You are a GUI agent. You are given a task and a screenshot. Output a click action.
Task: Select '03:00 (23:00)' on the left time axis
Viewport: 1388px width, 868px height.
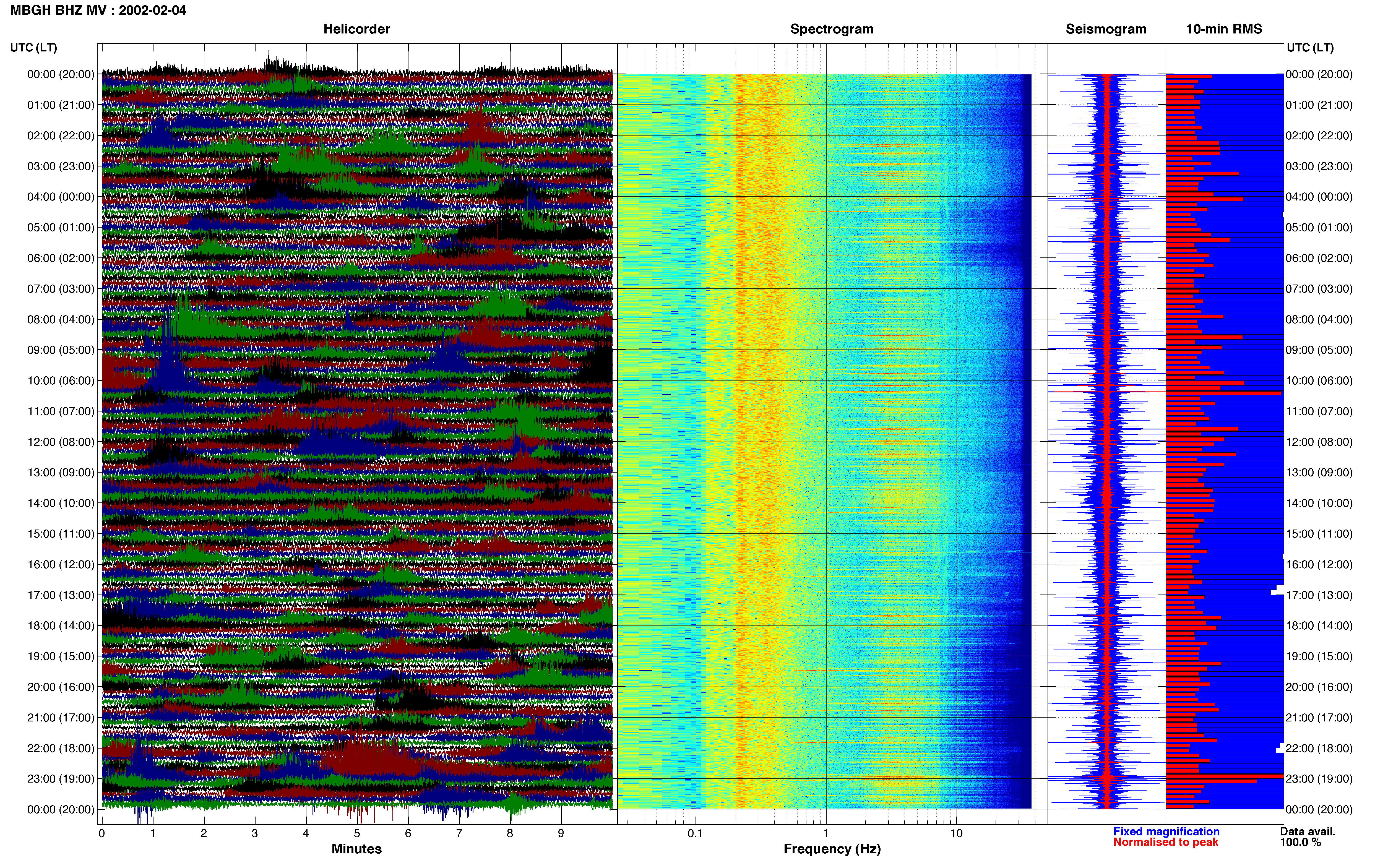(60, 166)
